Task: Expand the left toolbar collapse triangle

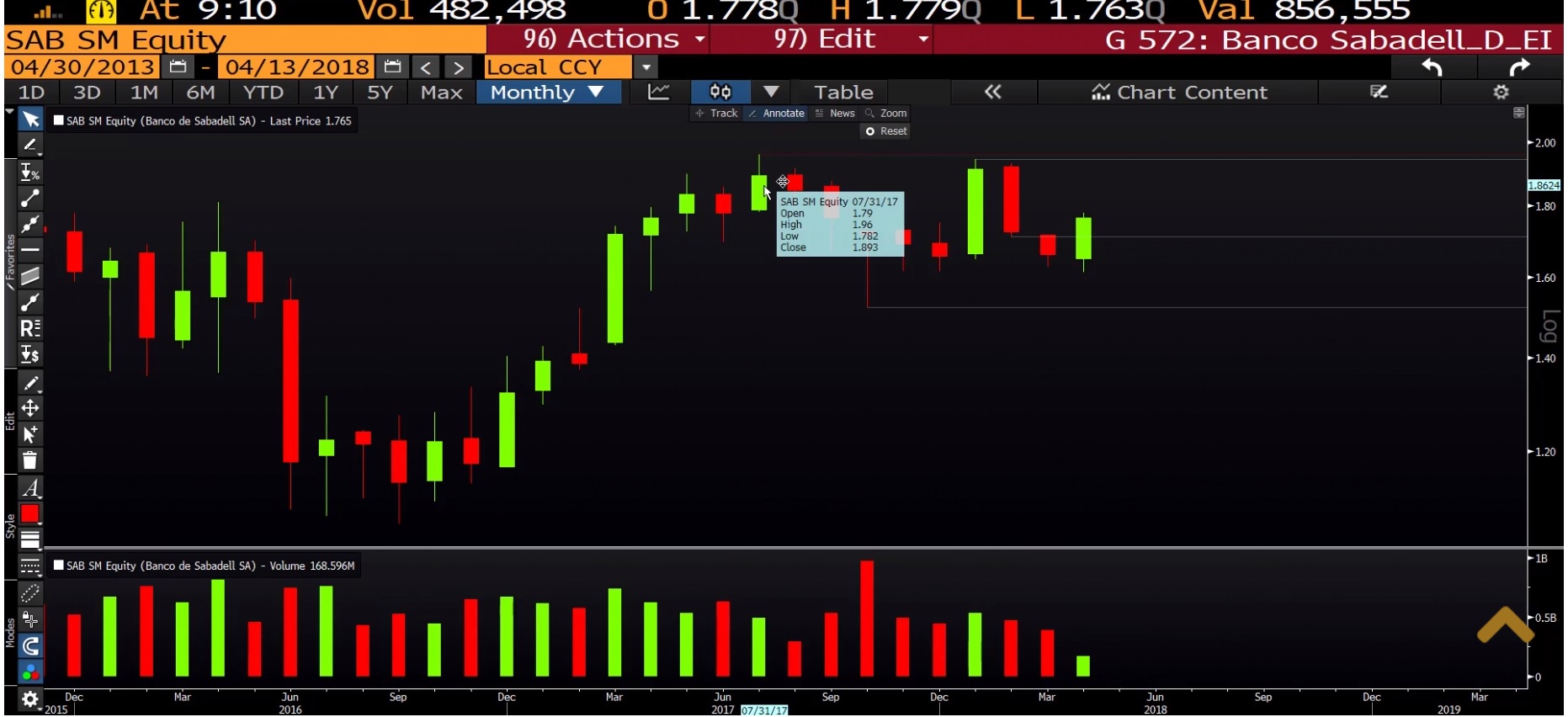Action: pos(9,110)
